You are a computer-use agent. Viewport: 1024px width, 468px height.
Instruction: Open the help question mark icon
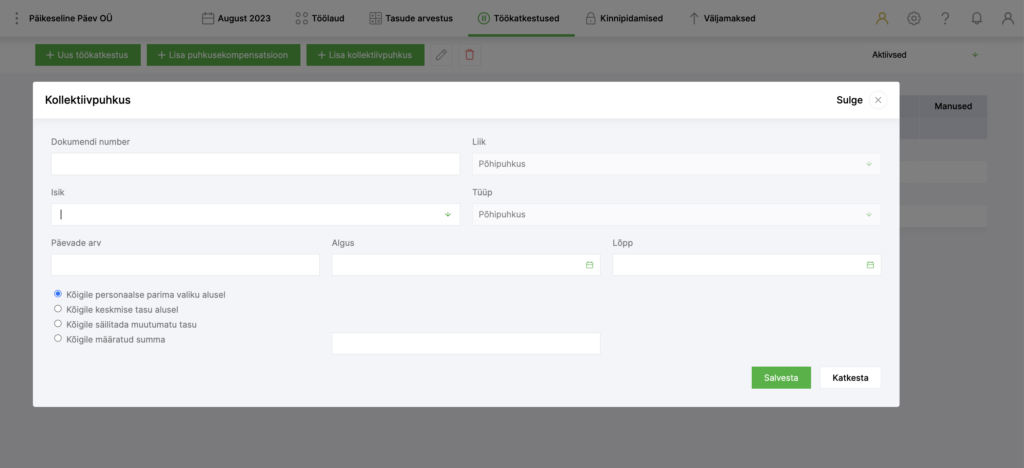(945, 18)
